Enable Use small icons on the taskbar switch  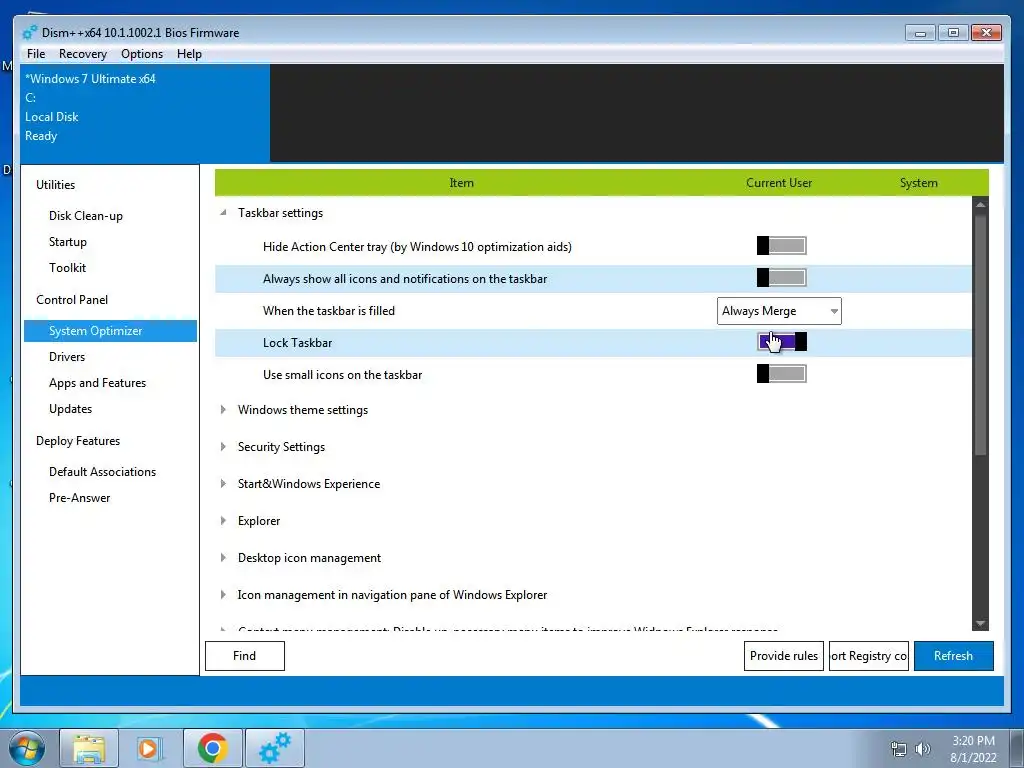pos(782,374)
